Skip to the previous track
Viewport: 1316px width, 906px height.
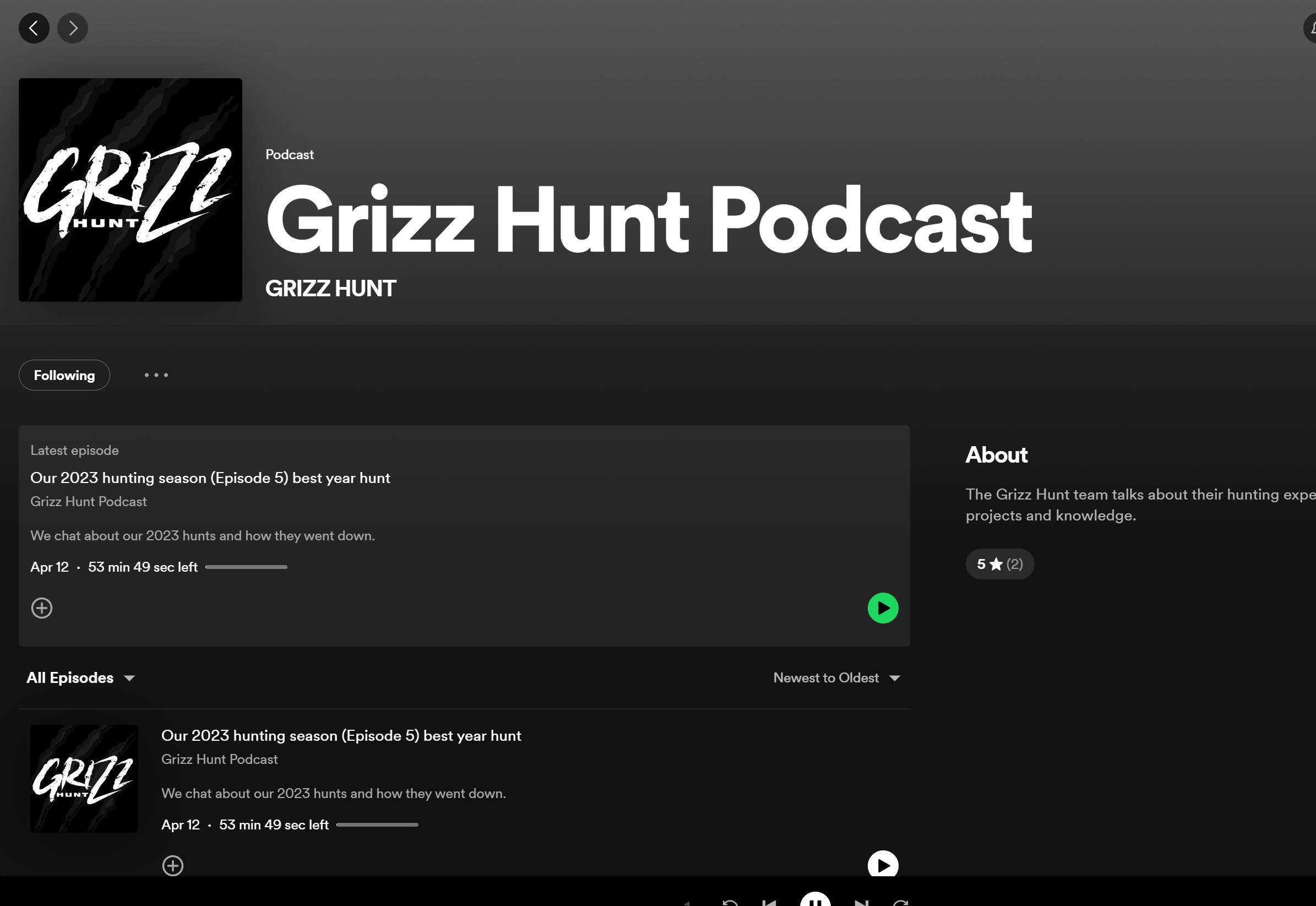[770, 903]
